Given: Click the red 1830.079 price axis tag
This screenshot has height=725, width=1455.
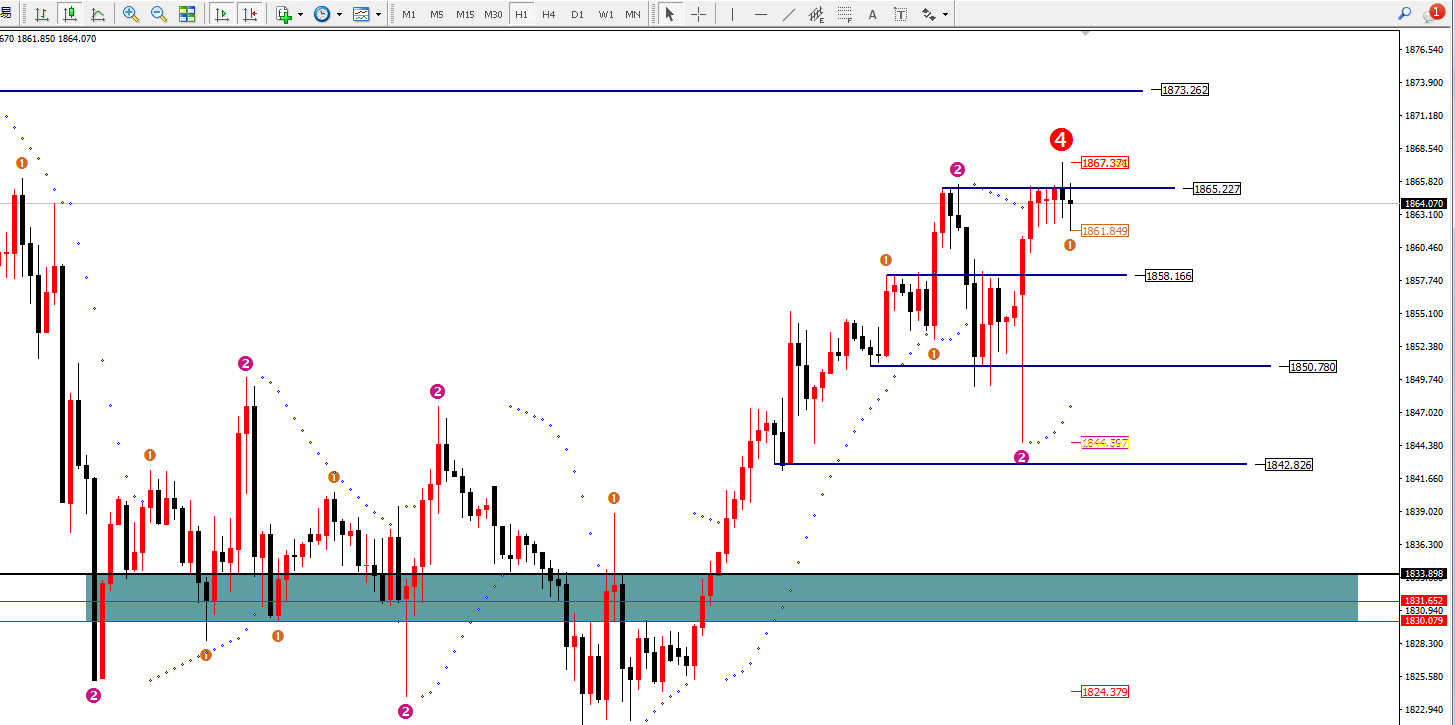Looking at the screenshot, I should [1425, 620].
